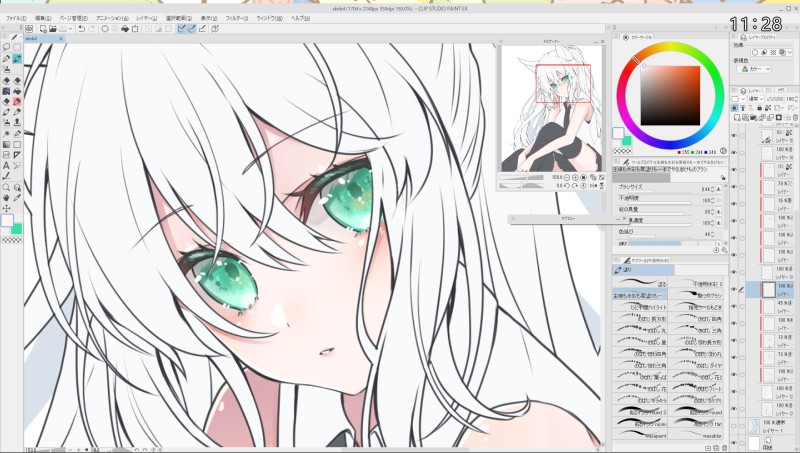Select the Eyedropper tool

(17, 197)
